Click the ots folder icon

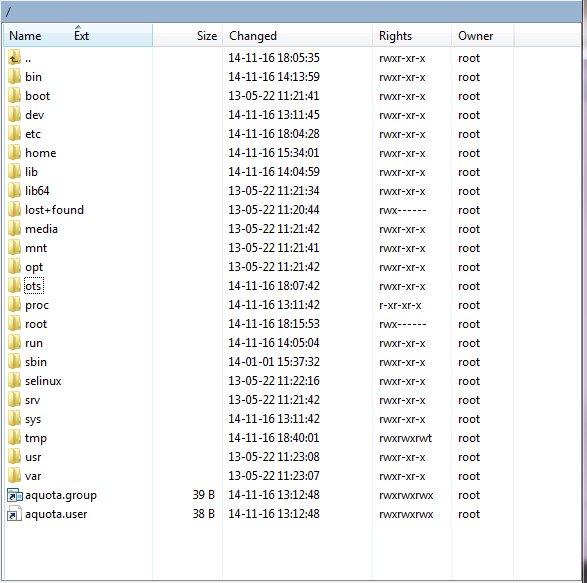14,286
